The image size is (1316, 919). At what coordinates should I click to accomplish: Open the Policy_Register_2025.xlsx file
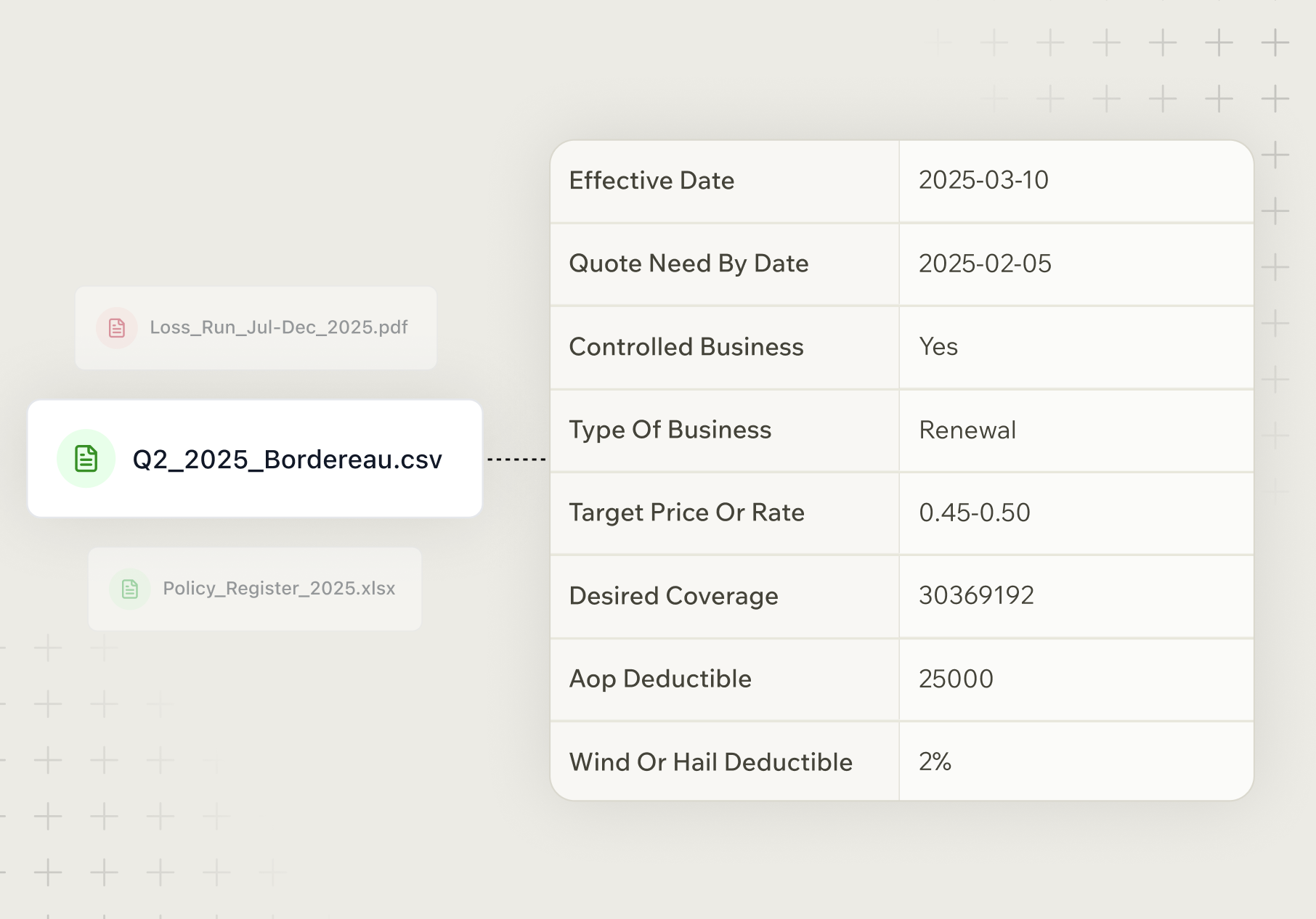[x=279, y=589]
